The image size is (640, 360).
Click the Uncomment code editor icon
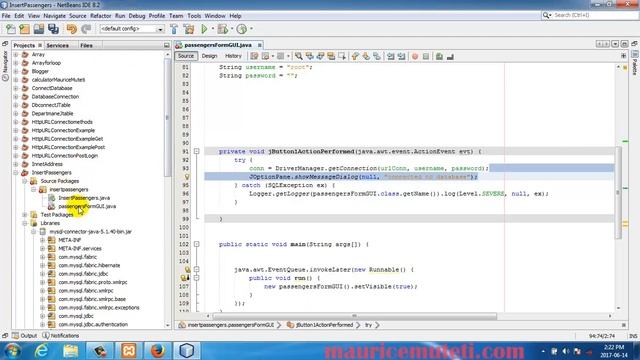tap(450, 56)
